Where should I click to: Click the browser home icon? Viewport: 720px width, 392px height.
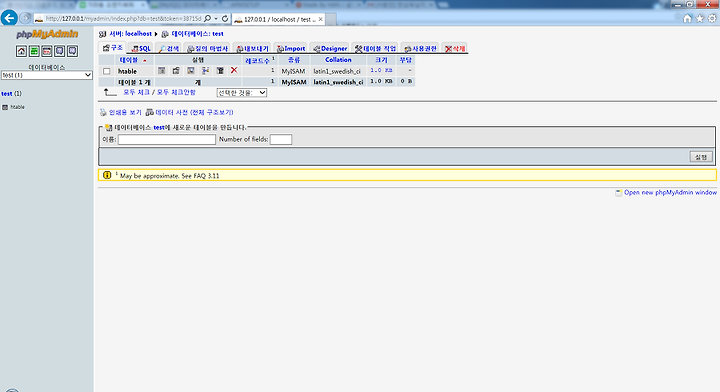point(687,18)
